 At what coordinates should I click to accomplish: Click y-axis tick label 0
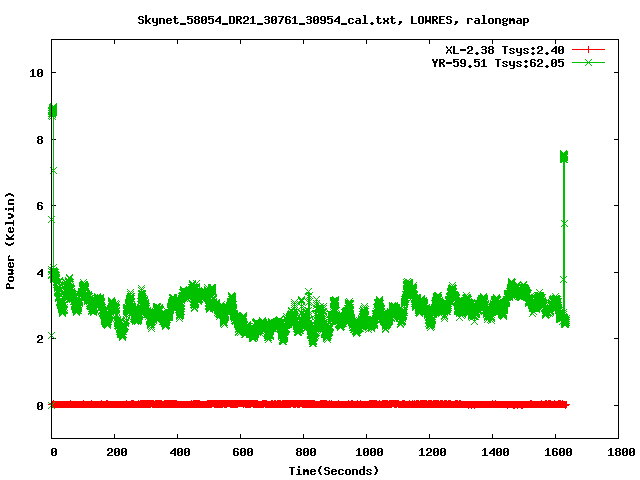pos(40,406)
